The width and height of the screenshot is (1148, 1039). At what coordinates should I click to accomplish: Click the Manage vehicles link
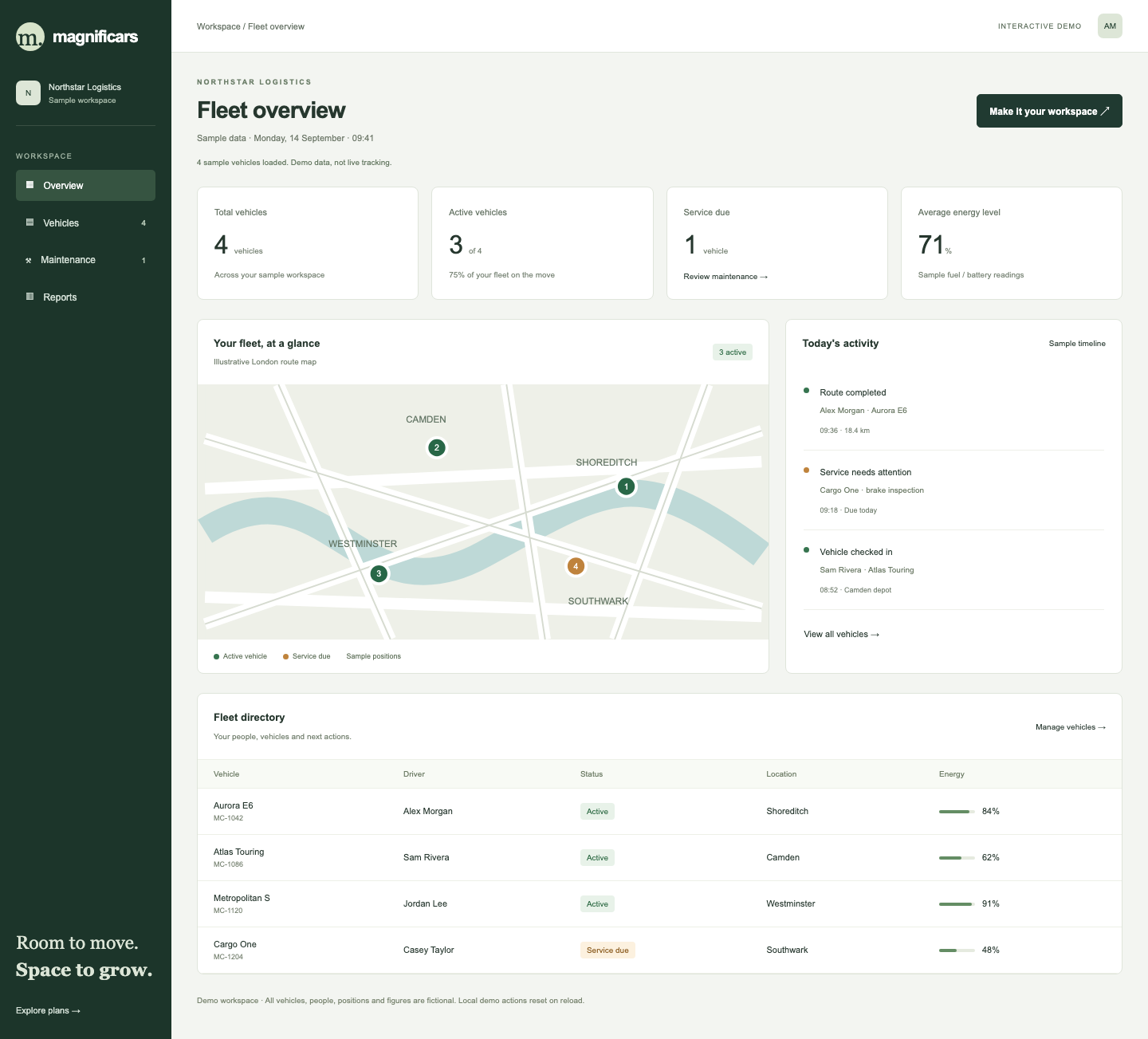(x=1071, y=727)
